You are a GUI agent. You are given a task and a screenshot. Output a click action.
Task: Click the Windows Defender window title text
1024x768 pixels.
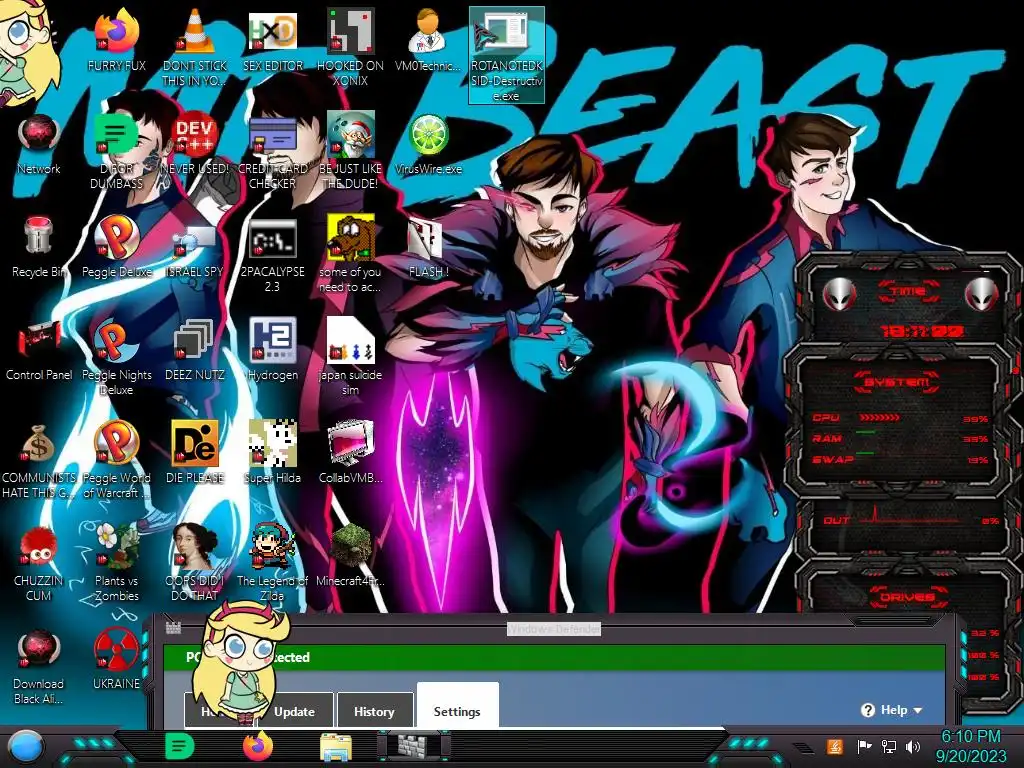[x=554, y=629]
